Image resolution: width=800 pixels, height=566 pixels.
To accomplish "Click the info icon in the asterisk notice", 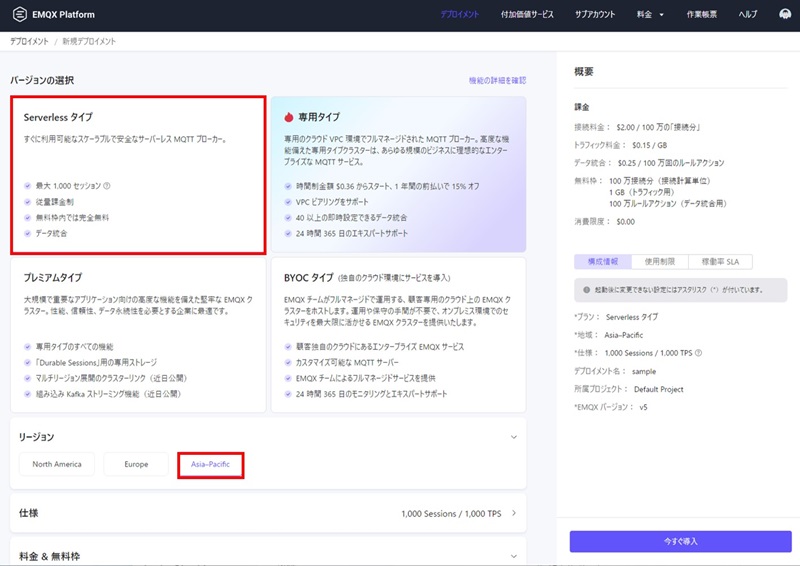I will (586, 289).
